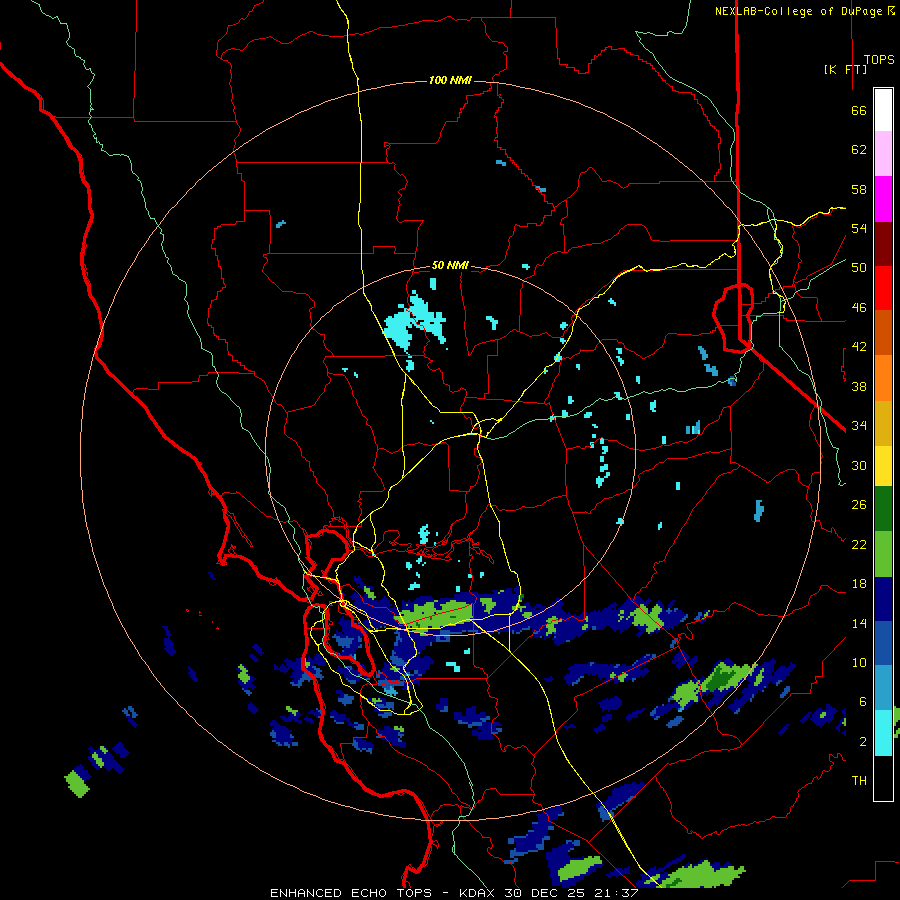The width and height of the screenshot is (900, 900).
Task: Click the 30 legend value
Action: (x=859, y=465)
